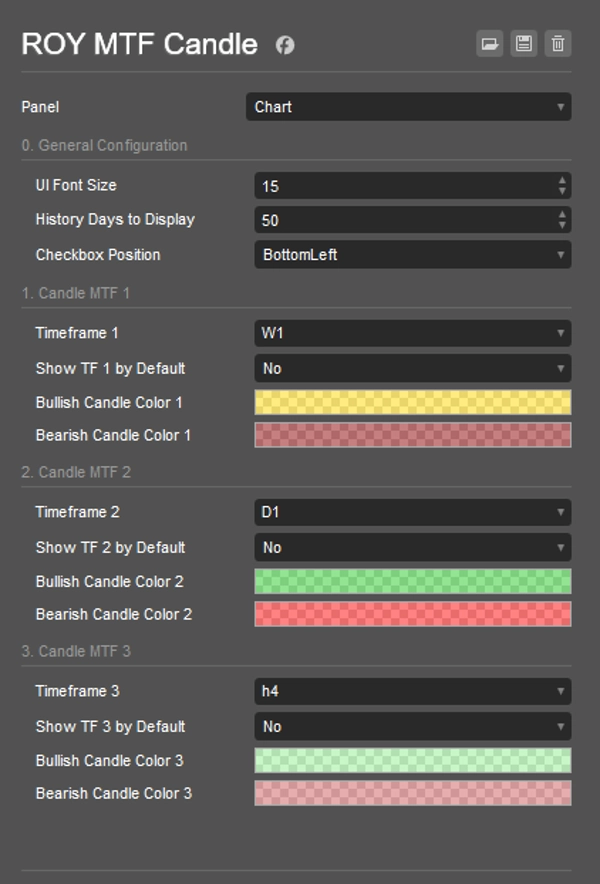Click the UI Font Size input field
Image resolution: width=600 pixels, height=884 pixels.
[x=400, y=186]
